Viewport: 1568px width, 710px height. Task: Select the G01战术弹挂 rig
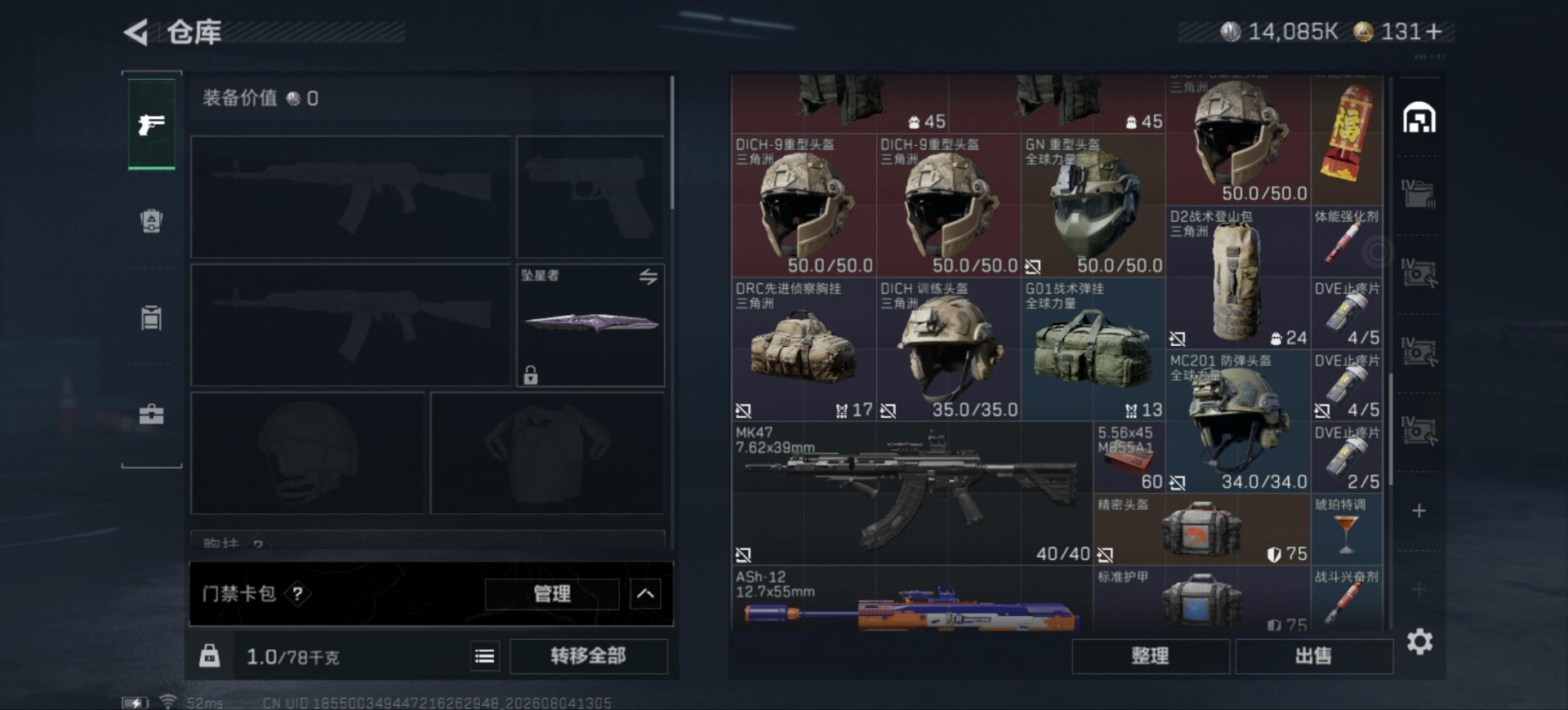1094,350
